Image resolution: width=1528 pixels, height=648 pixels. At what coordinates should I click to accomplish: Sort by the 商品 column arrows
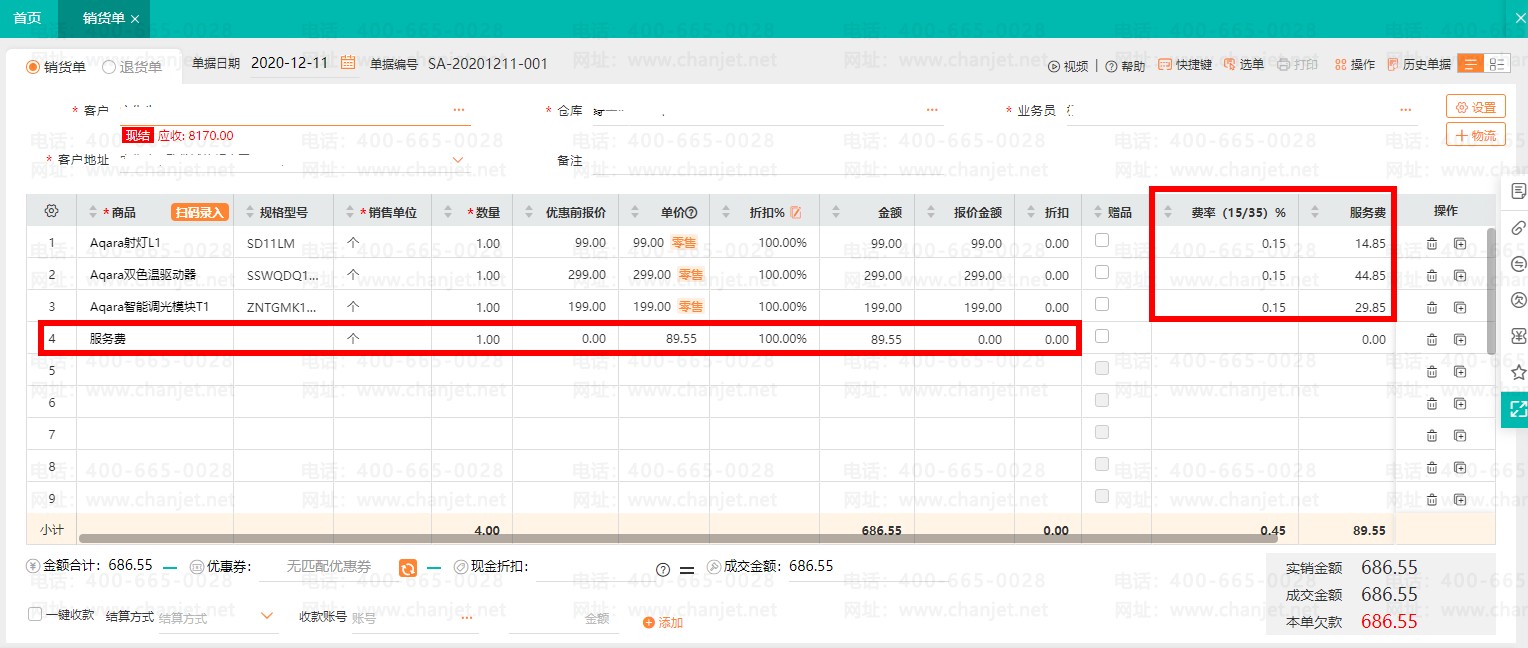[94, 212]
